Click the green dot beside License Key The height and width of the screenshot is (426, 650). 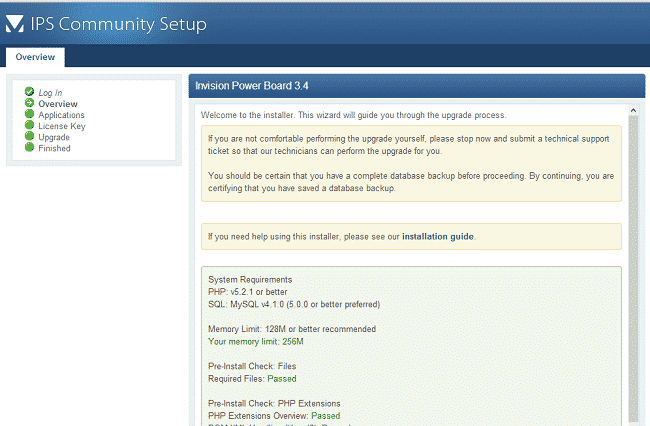coord(30,126)
